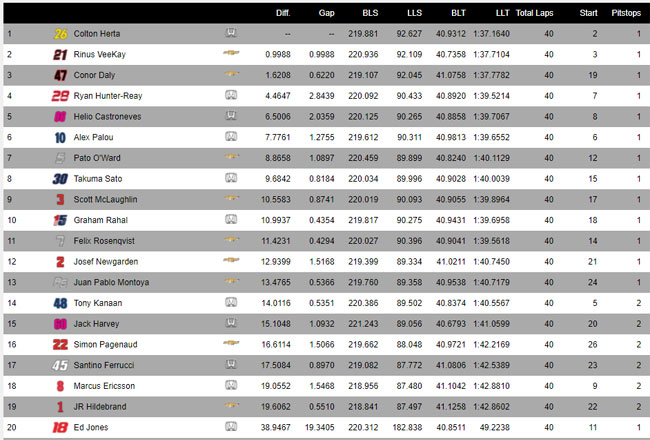This screenshot has height=440, width=650.
Task: Click Simon Pagenaud's red 22 number icon
Action: coord(60,345)
